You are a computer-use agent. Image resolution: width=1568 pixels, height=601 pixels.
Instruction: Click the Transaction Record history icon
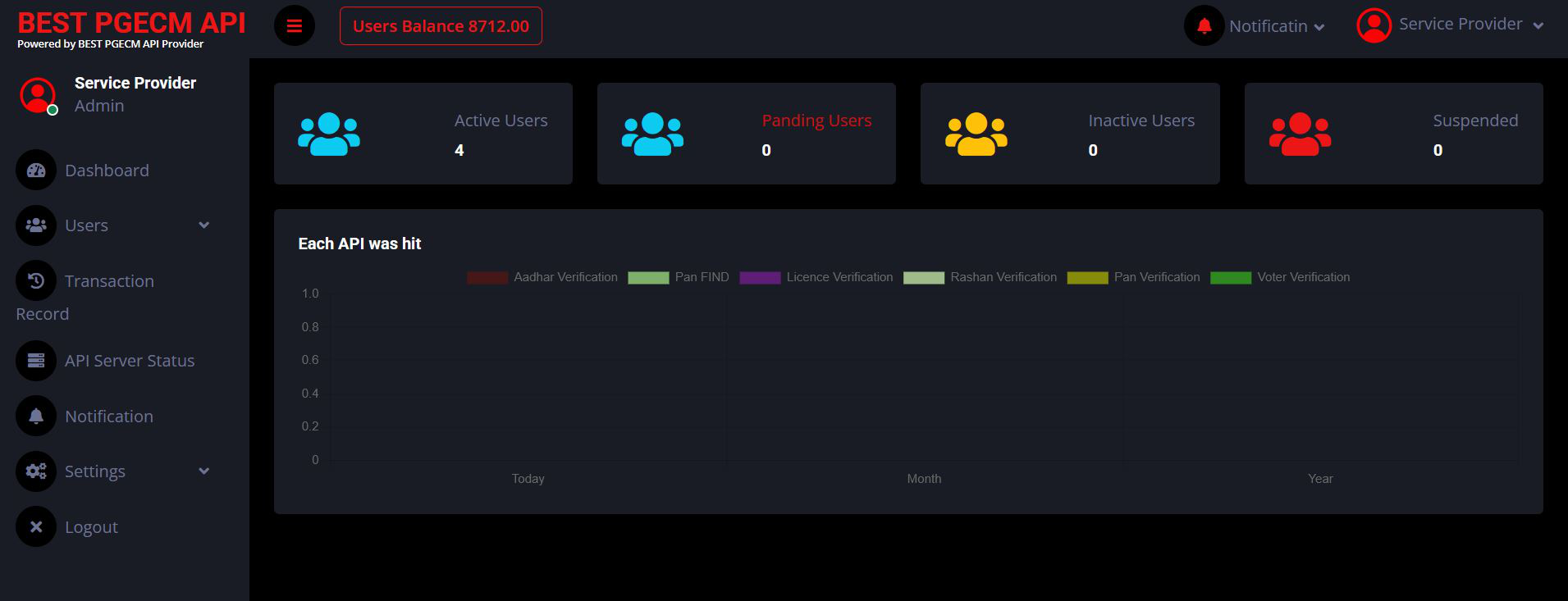(x=36, y=281)
